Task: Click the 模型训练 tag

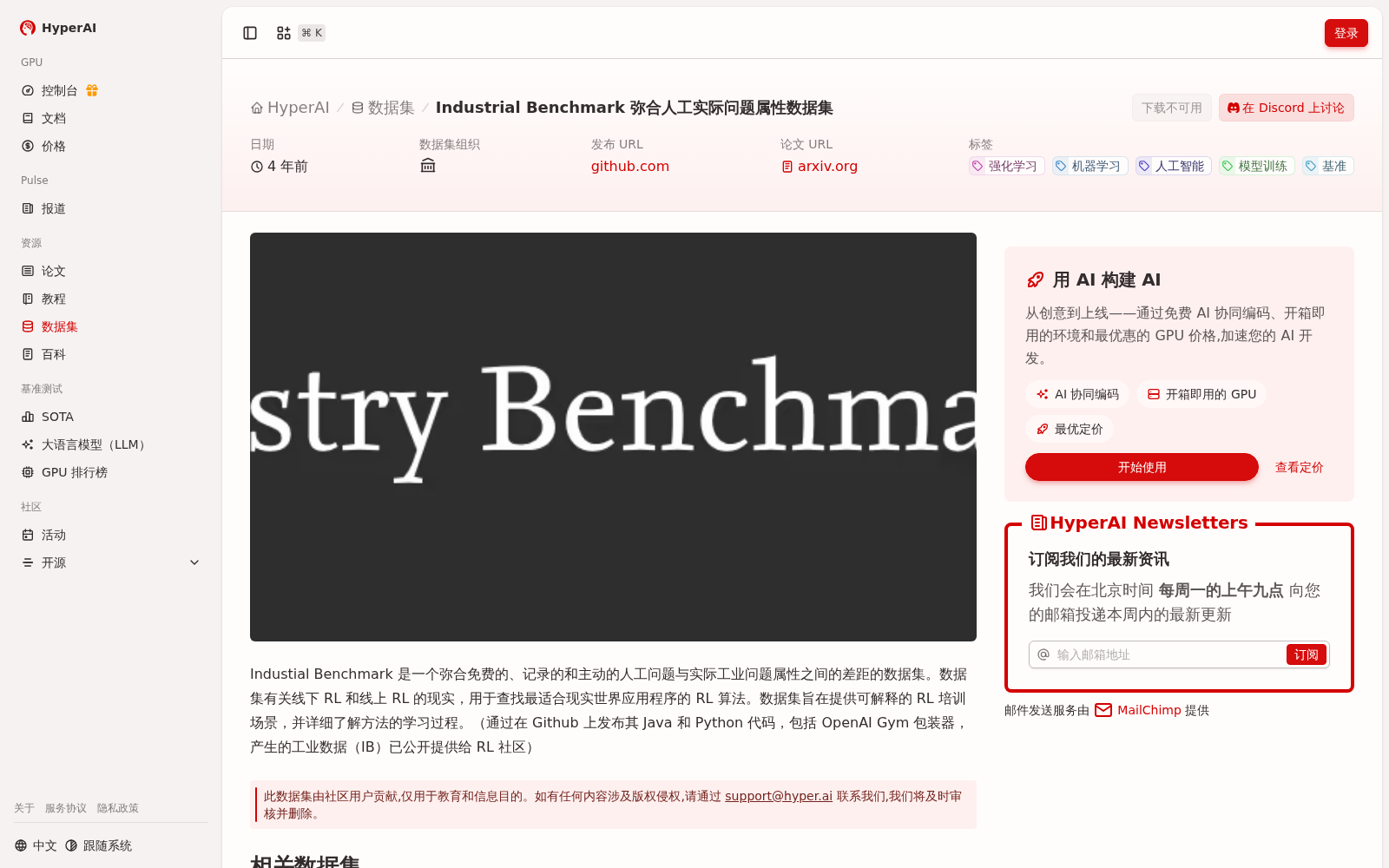Action: [1257, 166]
